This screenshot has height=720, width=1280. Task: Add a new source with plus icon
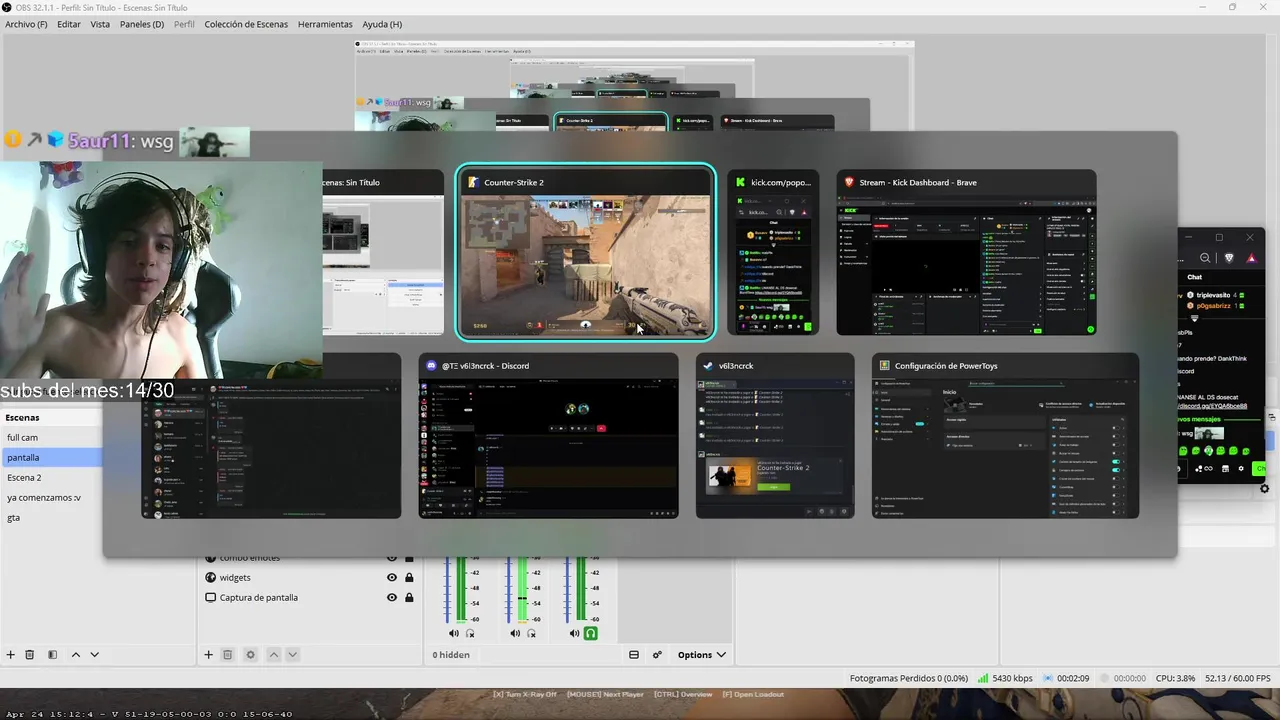coord(208,655)
